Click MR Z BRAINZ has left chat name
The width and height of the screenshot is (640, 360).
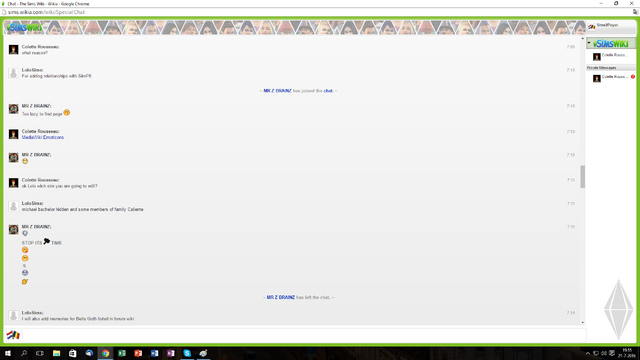(280, 298)
